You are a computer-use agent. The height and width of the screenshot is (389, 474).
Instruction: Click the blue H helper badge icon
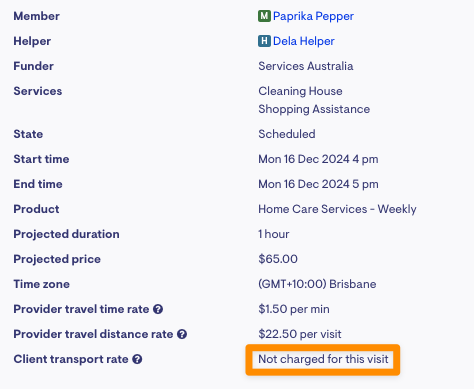[264, 41]
